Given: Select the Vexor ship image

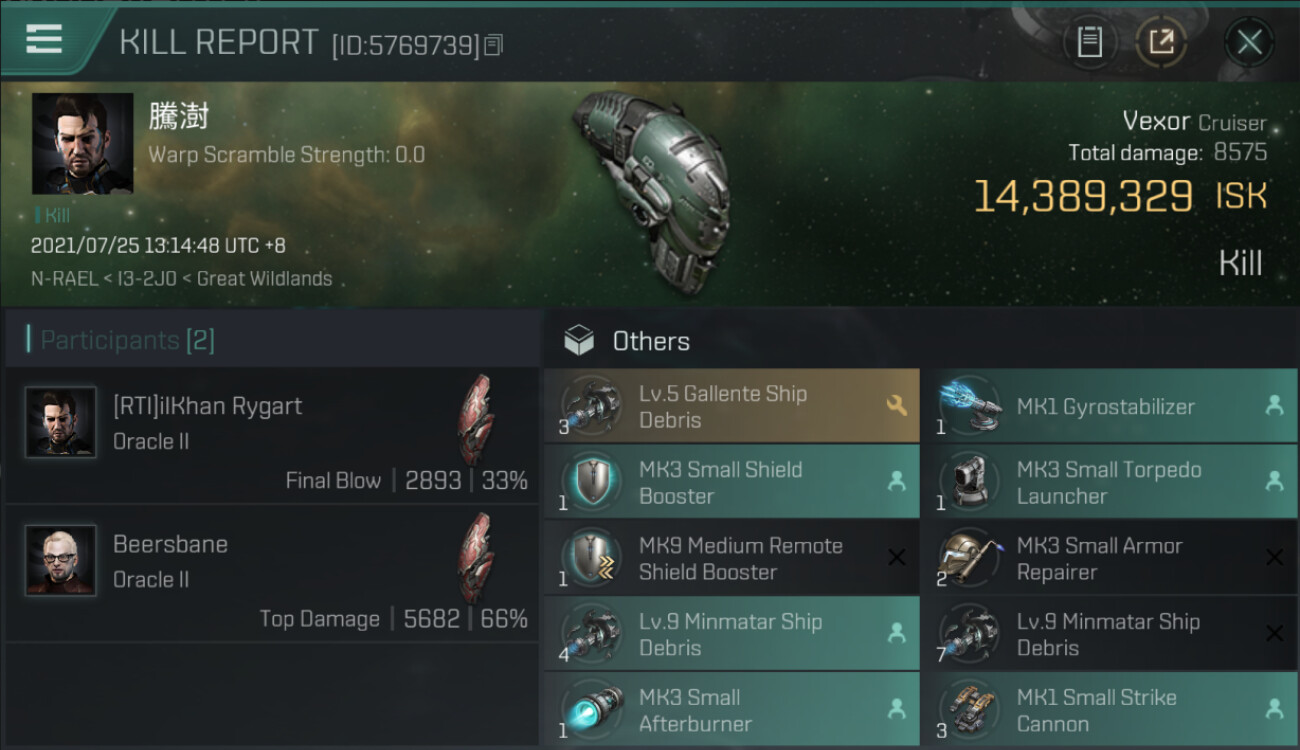Looking at the screenshot, I should 650,190.
